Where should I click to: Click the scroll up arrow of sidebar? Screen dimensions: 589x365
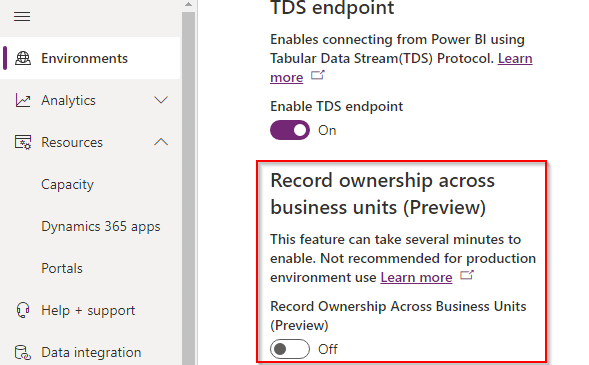click(x=189, y=5)
